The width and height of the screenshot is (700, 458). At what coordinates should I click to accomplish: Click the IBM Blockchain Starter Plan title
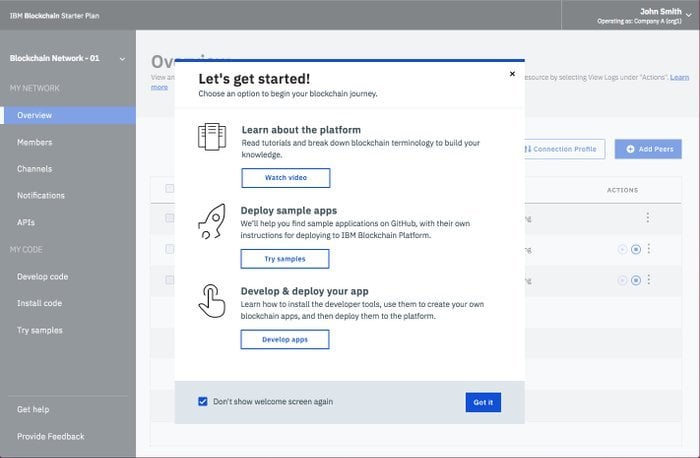coord(54,16)
